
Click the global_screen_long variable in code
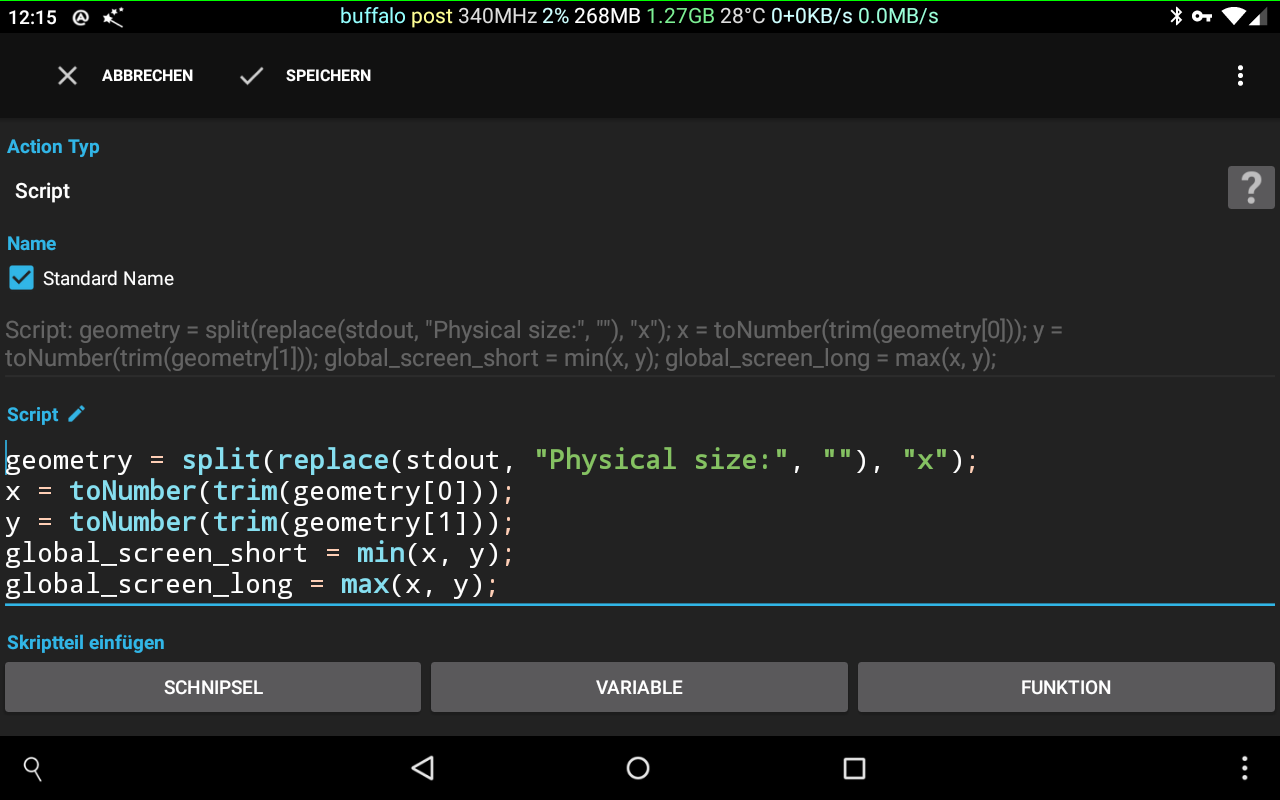click(x=149, y=584)
